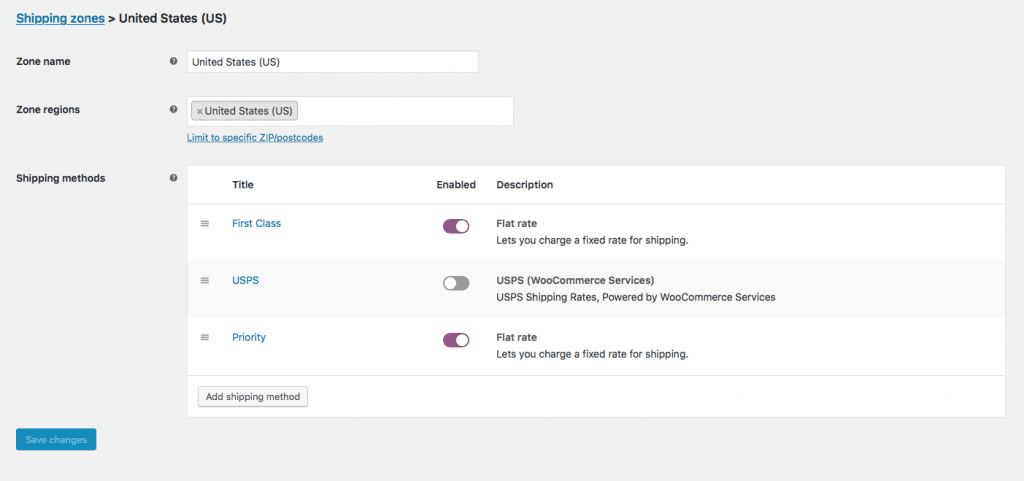1024x481 pixels.
Task: Click help icon next to Zone name
Action: coord(173,62)
